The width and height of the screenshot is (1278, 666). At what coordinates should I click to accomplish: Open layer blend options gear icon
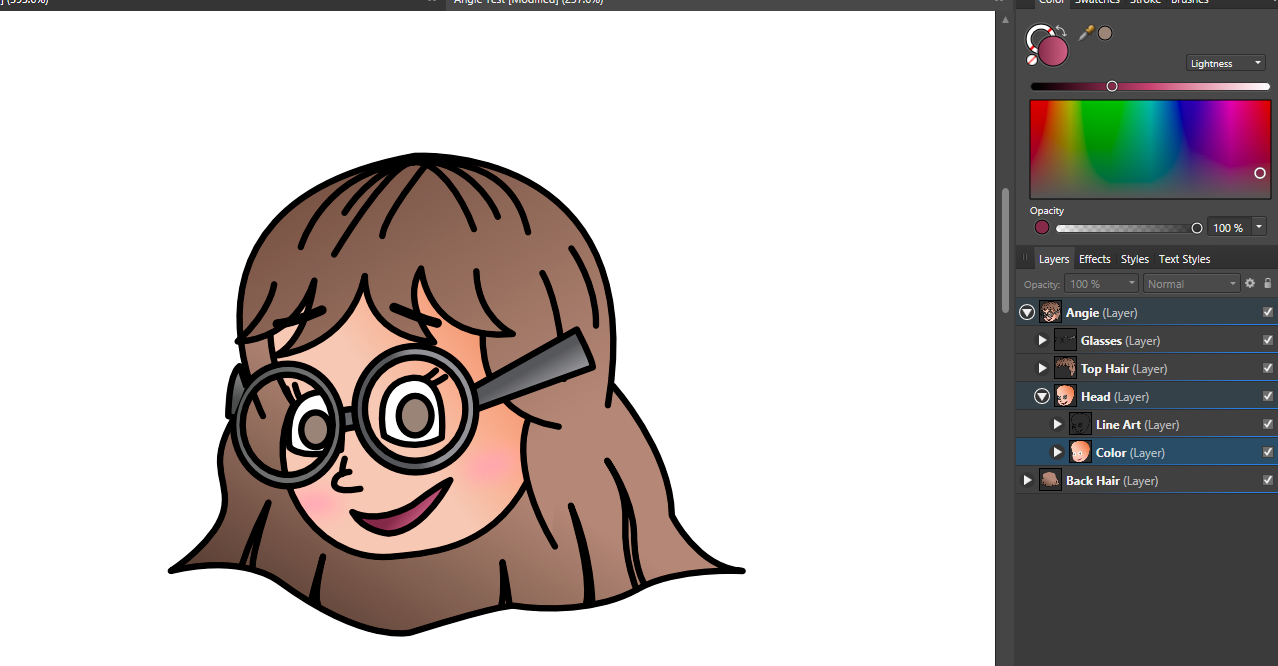click(x=1250, y=284)
